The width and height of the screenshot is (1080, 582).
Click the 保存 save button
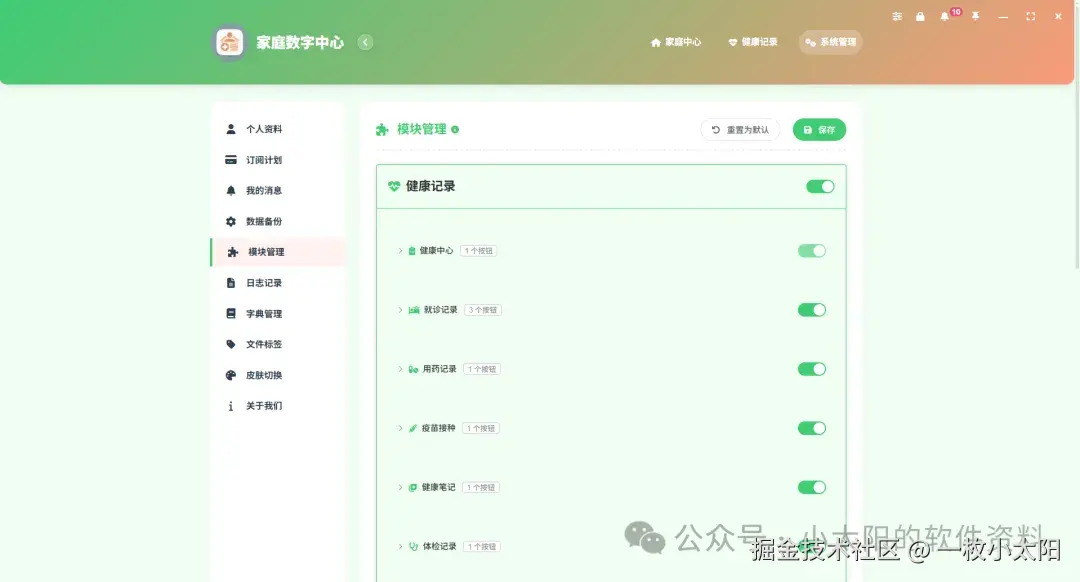click(x=819, y=129)
